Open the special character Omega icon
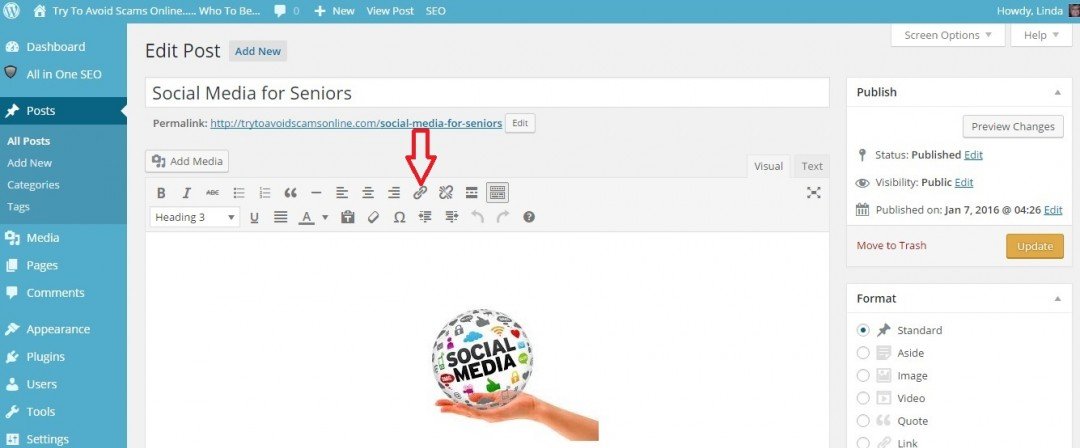This screenshot has width=1080, height=448. point(399,217)
